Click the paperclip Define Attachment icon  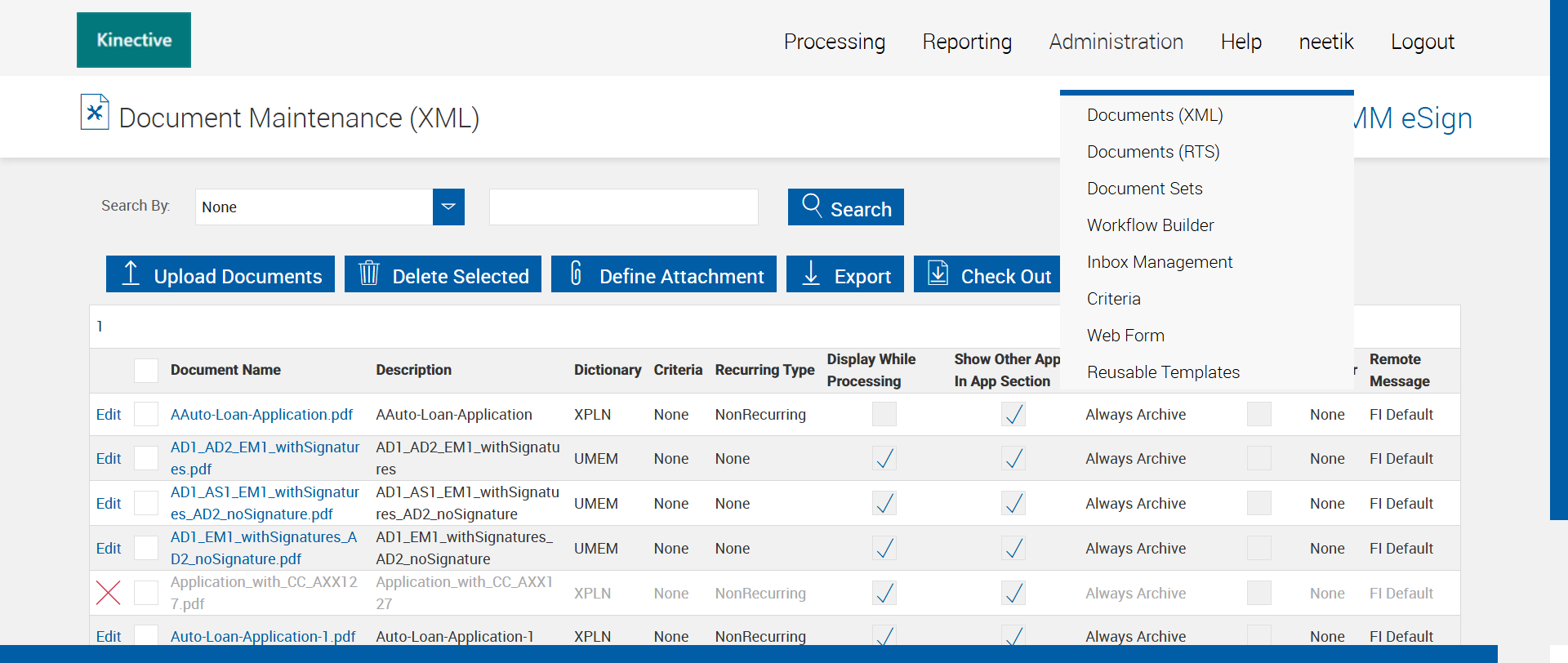point(576,274)
